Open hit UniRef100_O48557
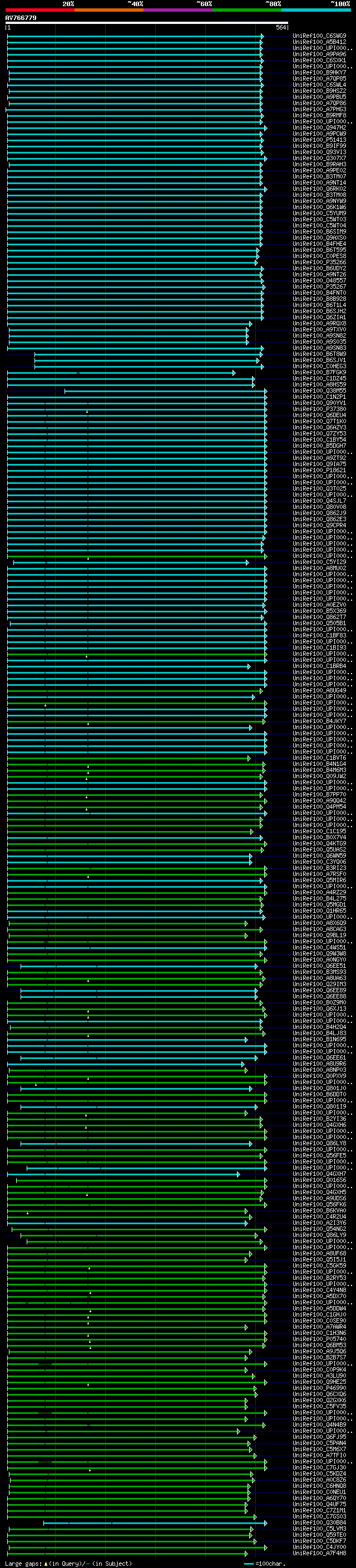 (319, 280)
